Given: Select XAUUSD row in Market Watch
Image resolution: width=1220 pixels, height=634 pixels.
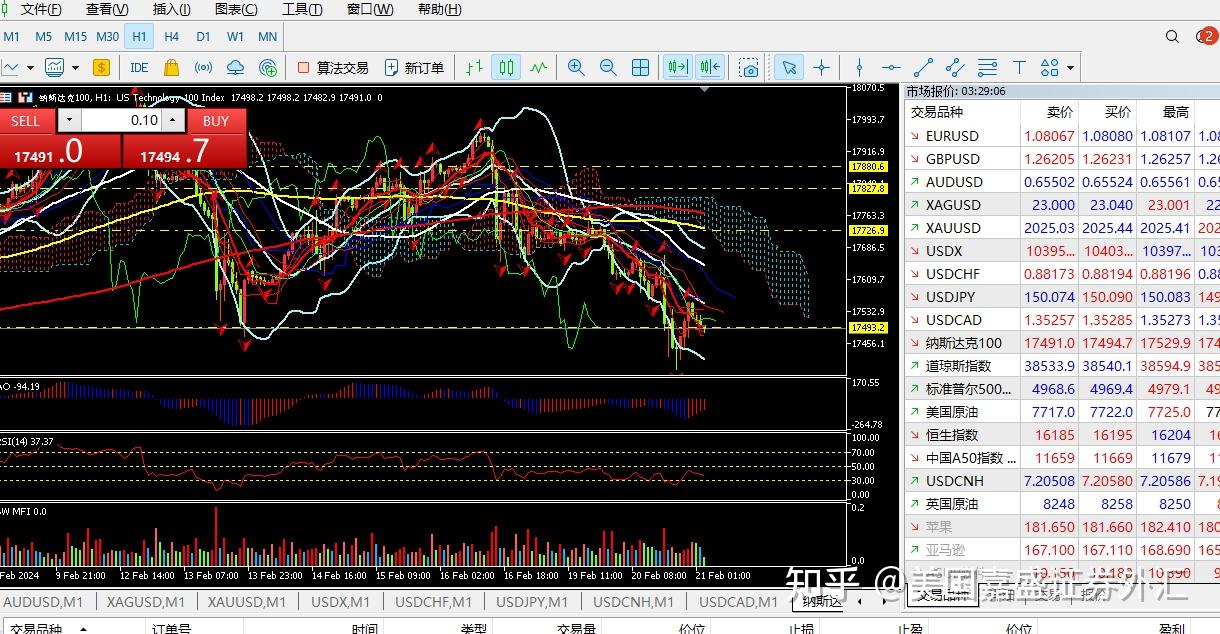Looking at the screenshot, I should tap(1062, 228).
